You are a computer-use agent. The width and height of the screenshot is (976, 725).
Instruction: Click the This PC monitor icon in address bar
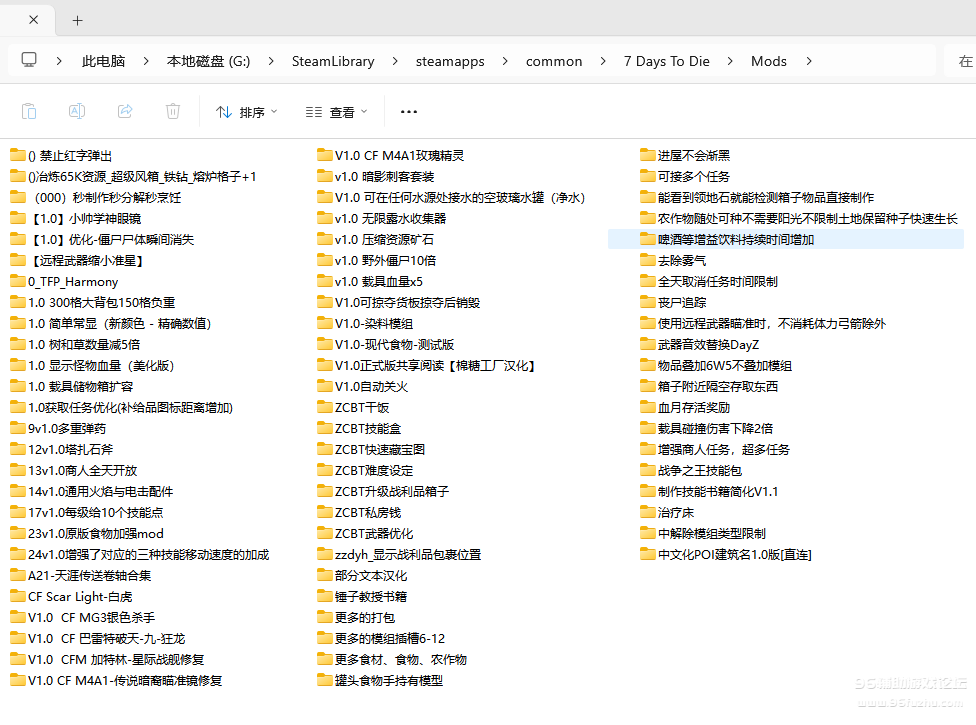30,61
